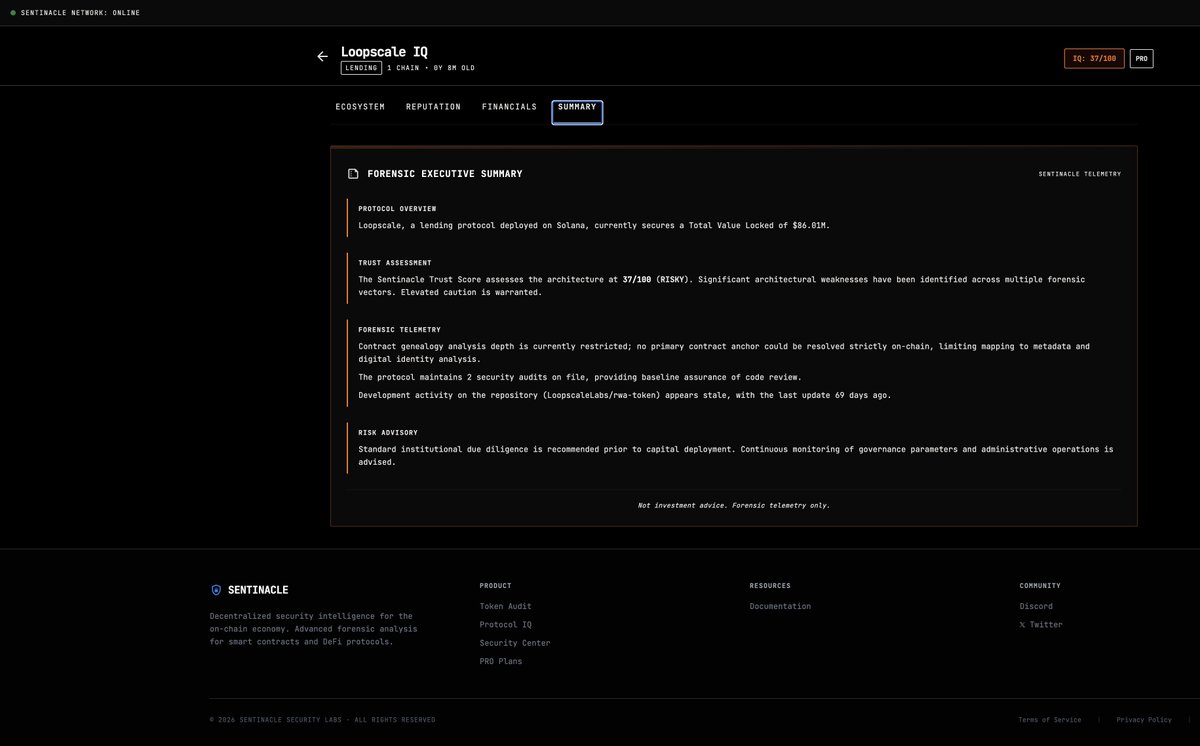
Task: Open the Token Audit footer link
Action: 505,605
